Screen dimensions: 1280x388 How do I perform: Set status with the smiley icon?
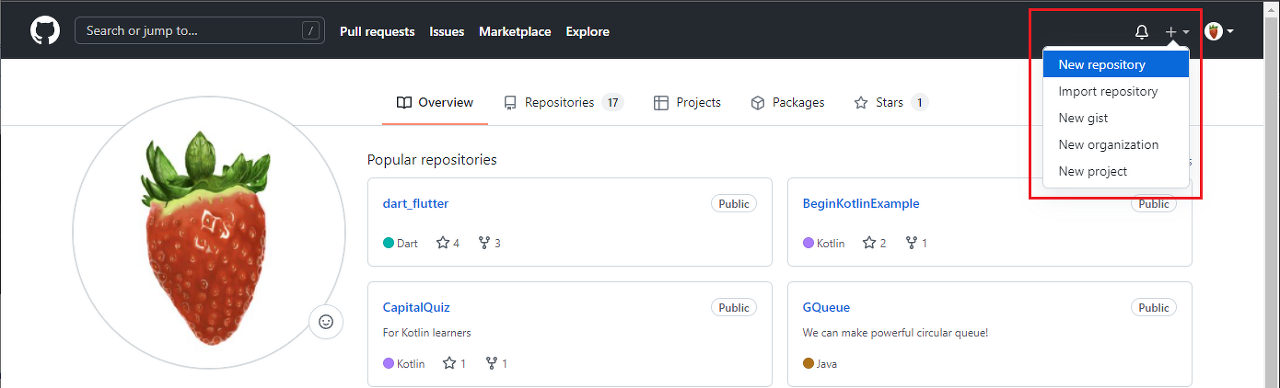click(326, 322)
